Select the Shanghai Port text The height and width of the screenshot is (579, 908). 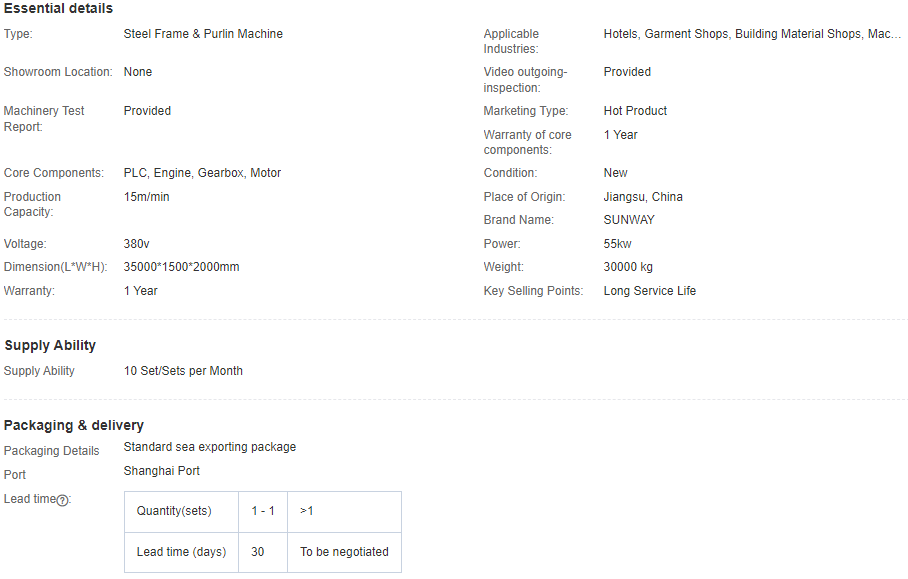(x=162, y=471)
